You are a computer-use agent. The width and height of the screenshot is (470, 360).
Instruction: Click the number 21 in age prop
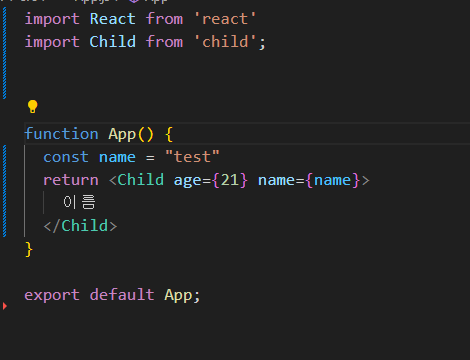coord(230,180)
